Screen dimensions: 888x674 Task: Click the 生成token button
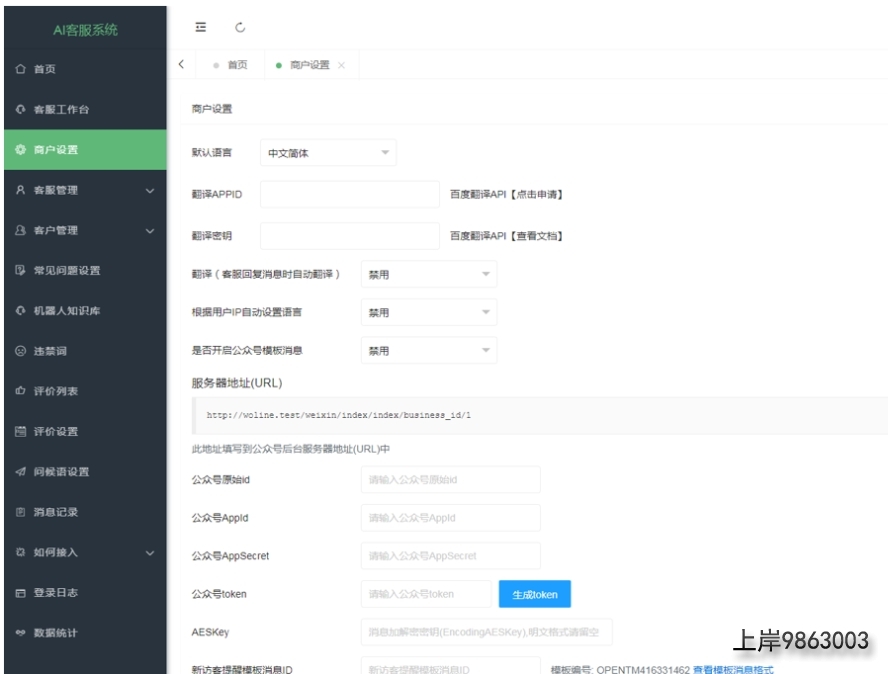[534, 594]
